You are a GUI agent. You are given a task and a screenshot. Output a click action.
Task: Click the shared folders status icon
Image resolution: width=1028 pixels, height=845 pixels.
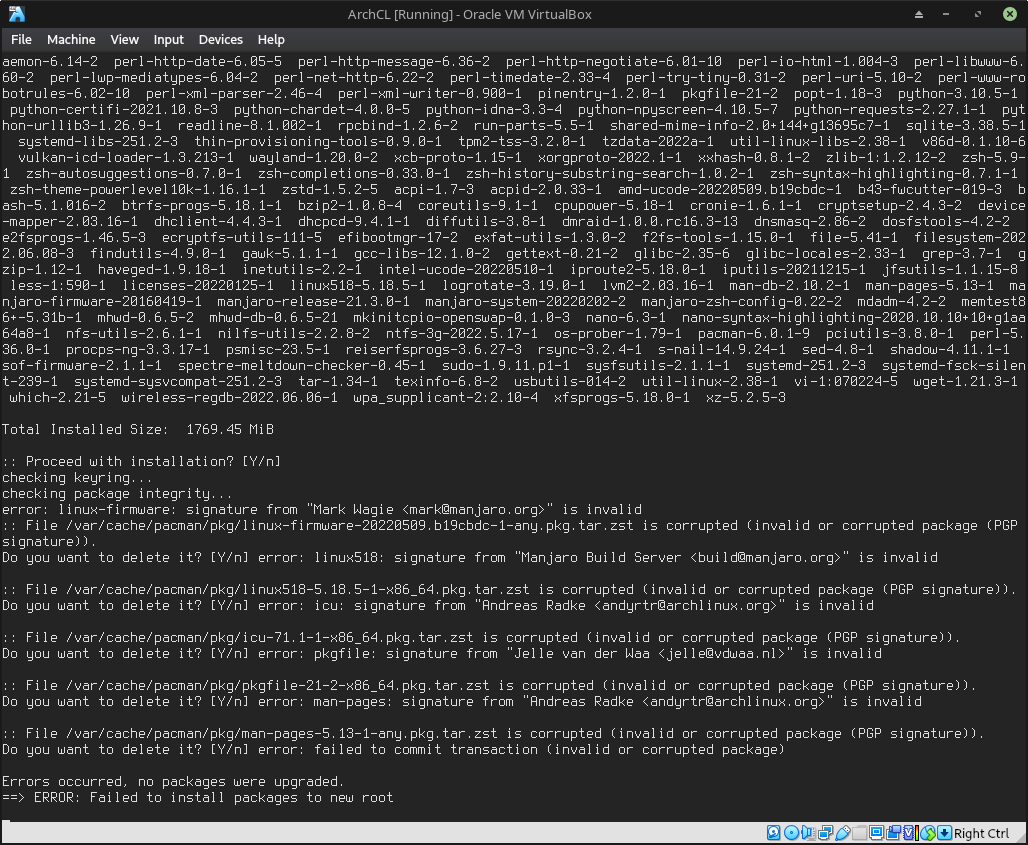pyautogui.click(x=860, y=833)
